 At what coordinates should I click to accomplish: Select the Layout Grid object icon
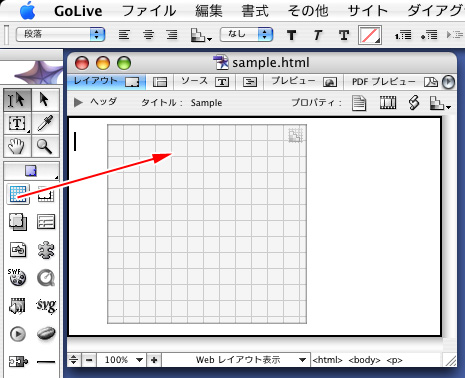point(18,194)
